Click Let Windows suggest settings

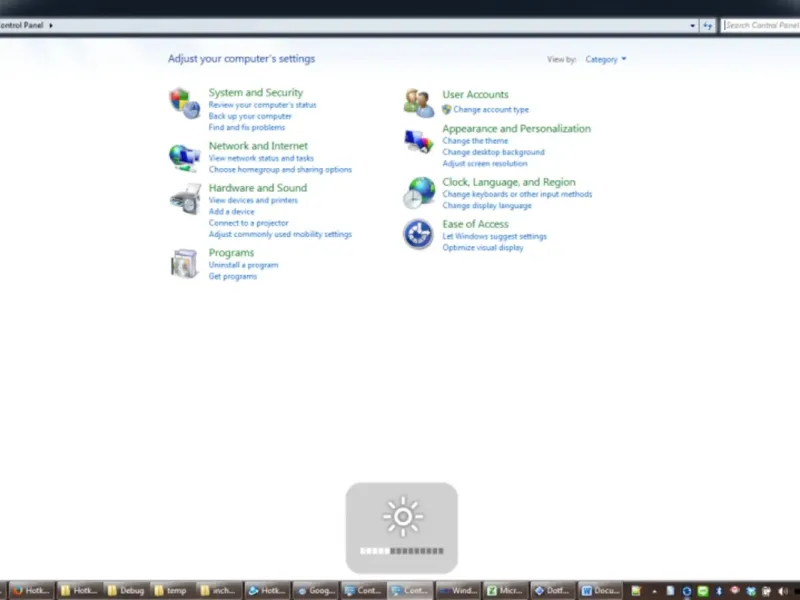tap(494, 236)
